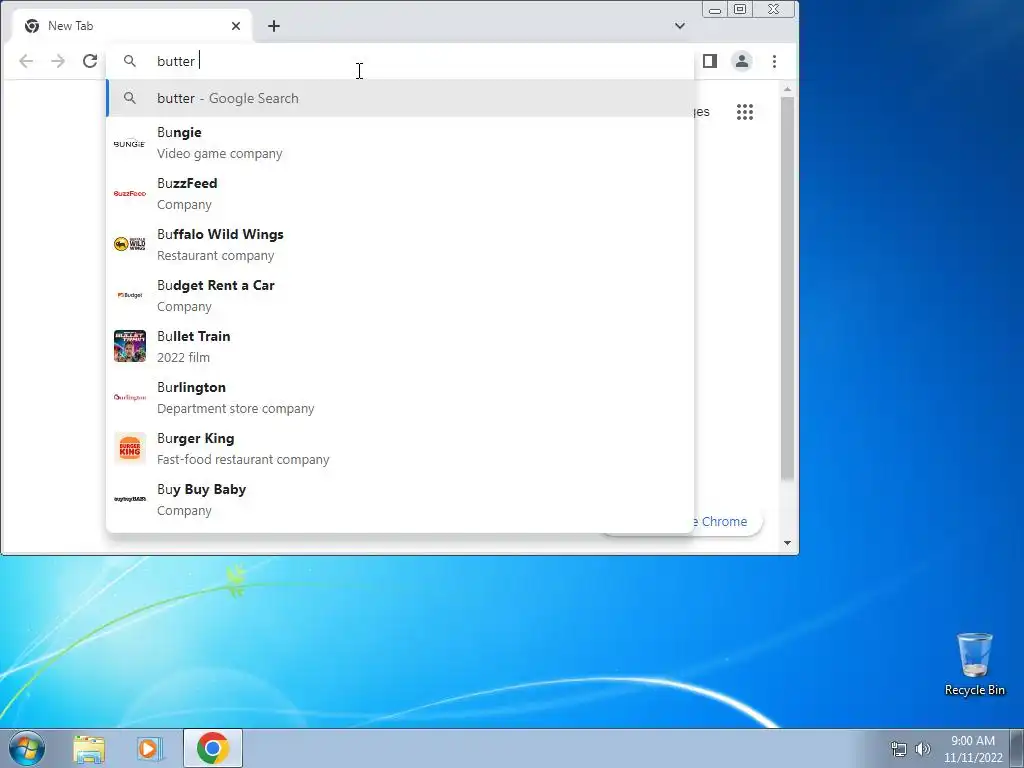1024x768 pixels.
Task: Click the page scrollbar down arrow
Action: 788,543
